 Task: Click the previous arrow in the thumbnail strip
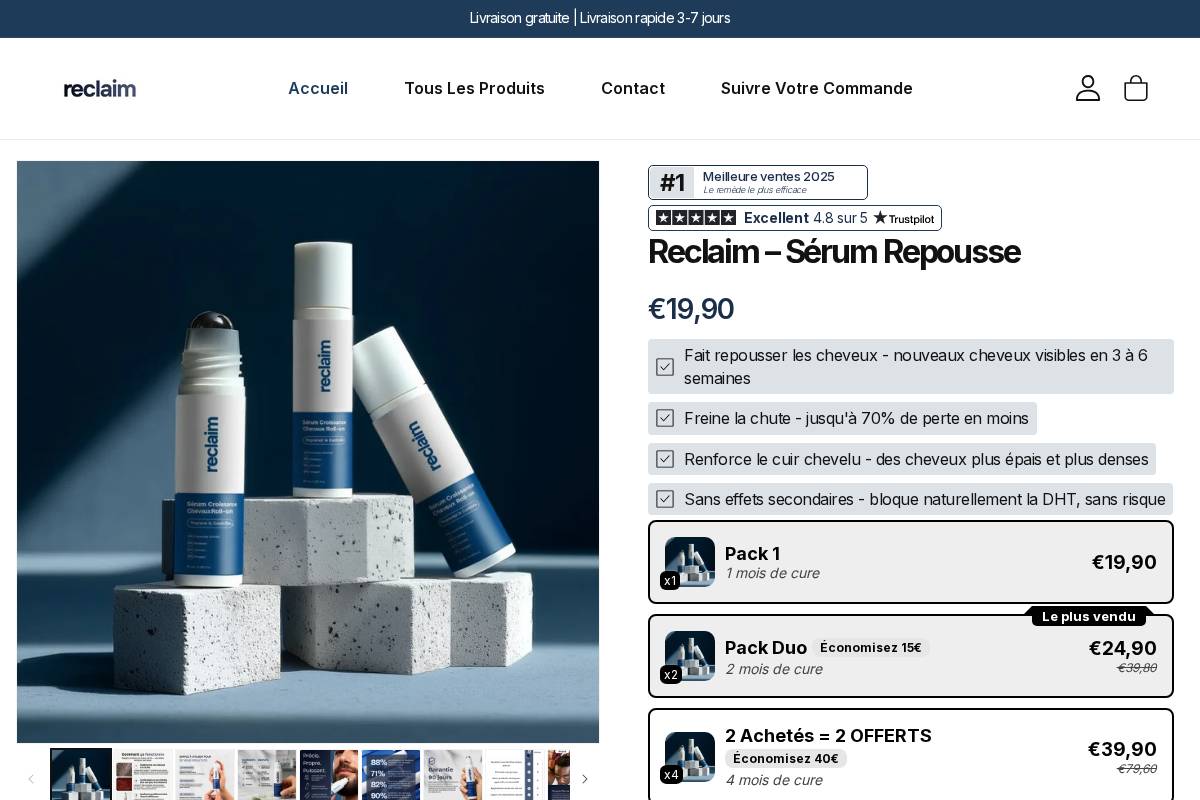(x=31, y=778)
